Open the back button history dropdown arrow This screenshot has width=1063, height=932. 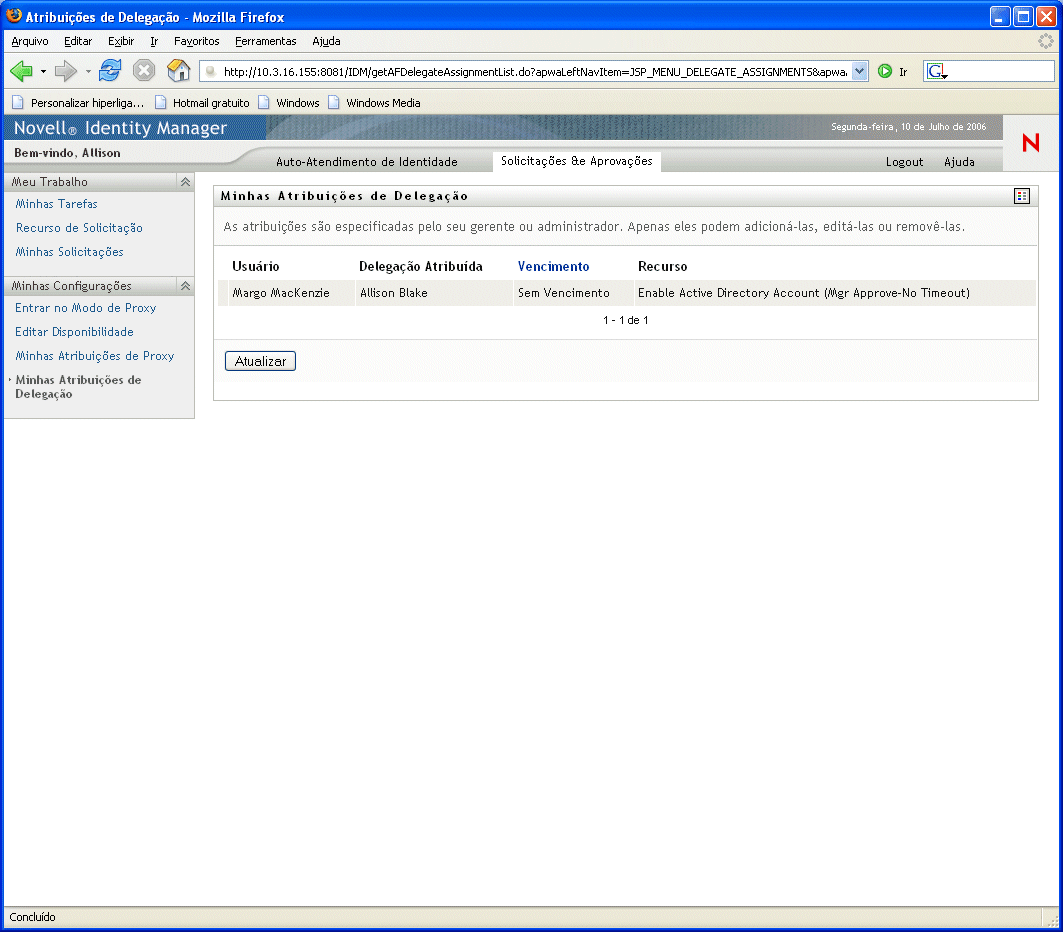[43, 72]
